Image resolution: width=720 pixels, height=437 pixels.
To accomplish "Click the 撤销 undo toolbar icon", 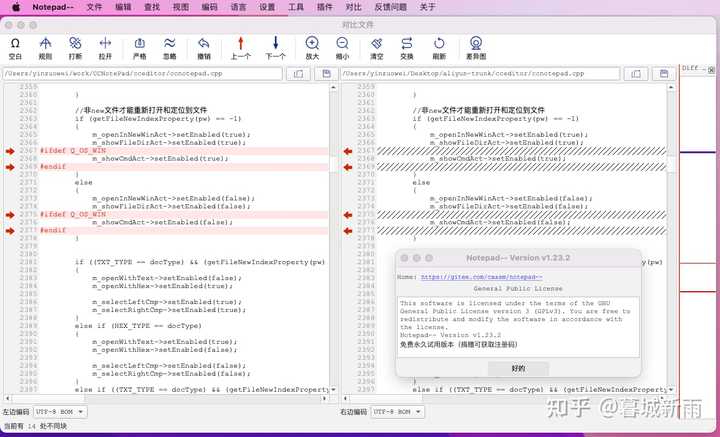I will click(x=204, y=48).
